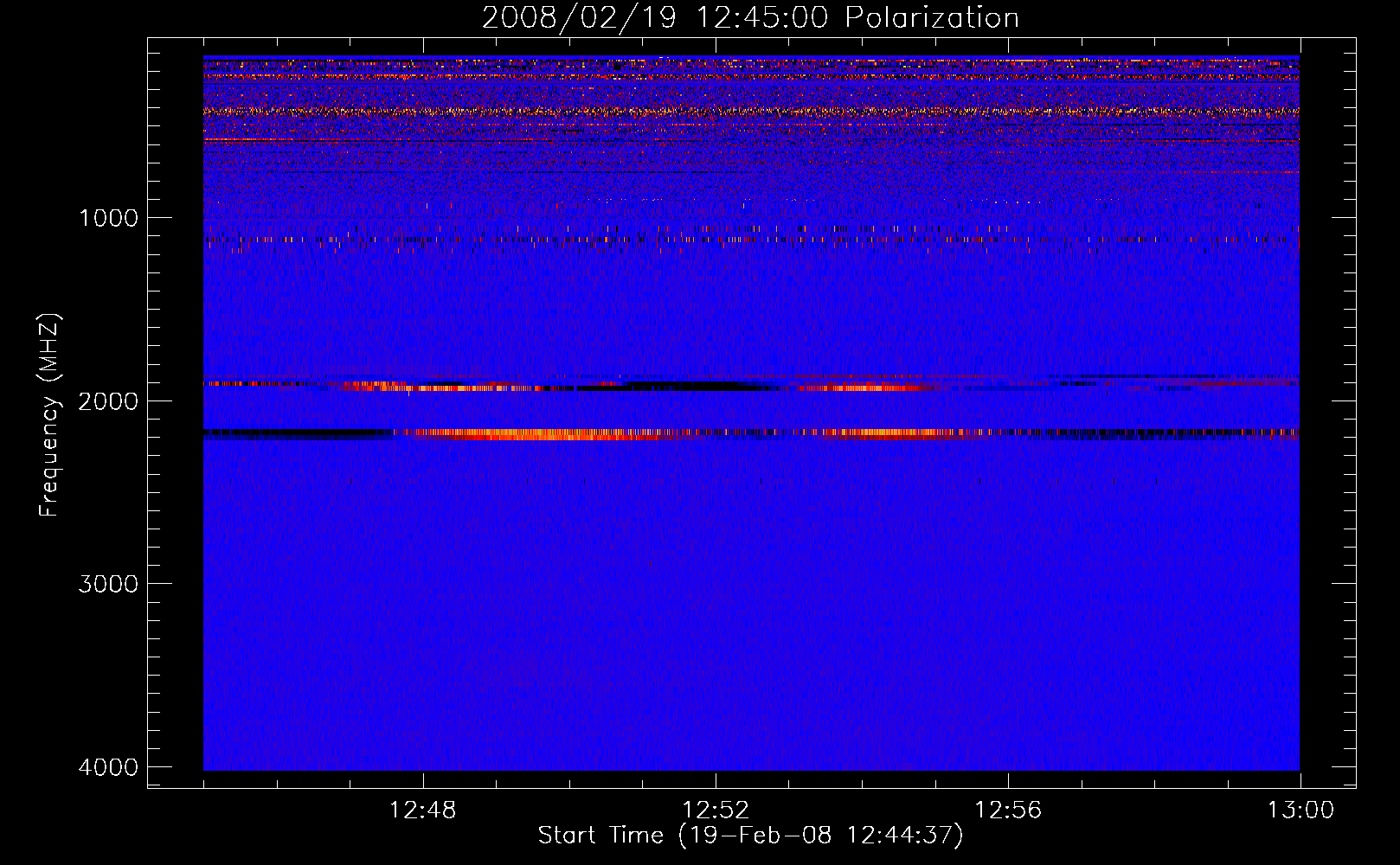Click the 12:52 time tick label

pos(716,811)
